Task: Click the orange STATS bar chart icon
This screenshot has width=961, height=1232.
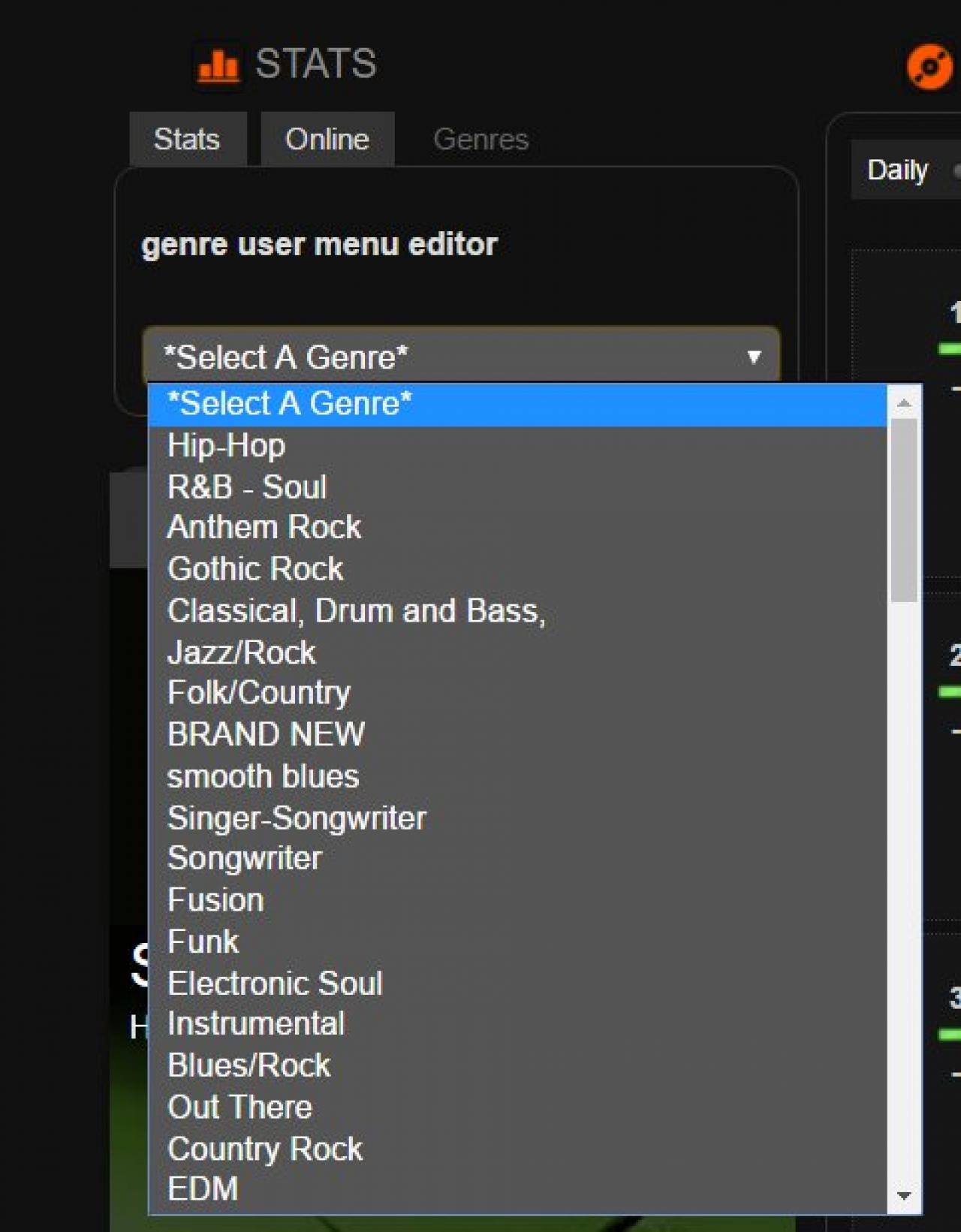Action: coord(218,65)
